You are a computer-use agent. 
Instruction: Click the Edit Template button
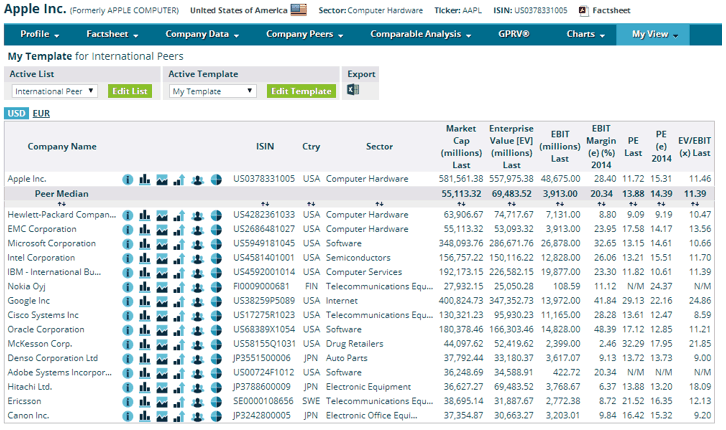tap(301, 91)
